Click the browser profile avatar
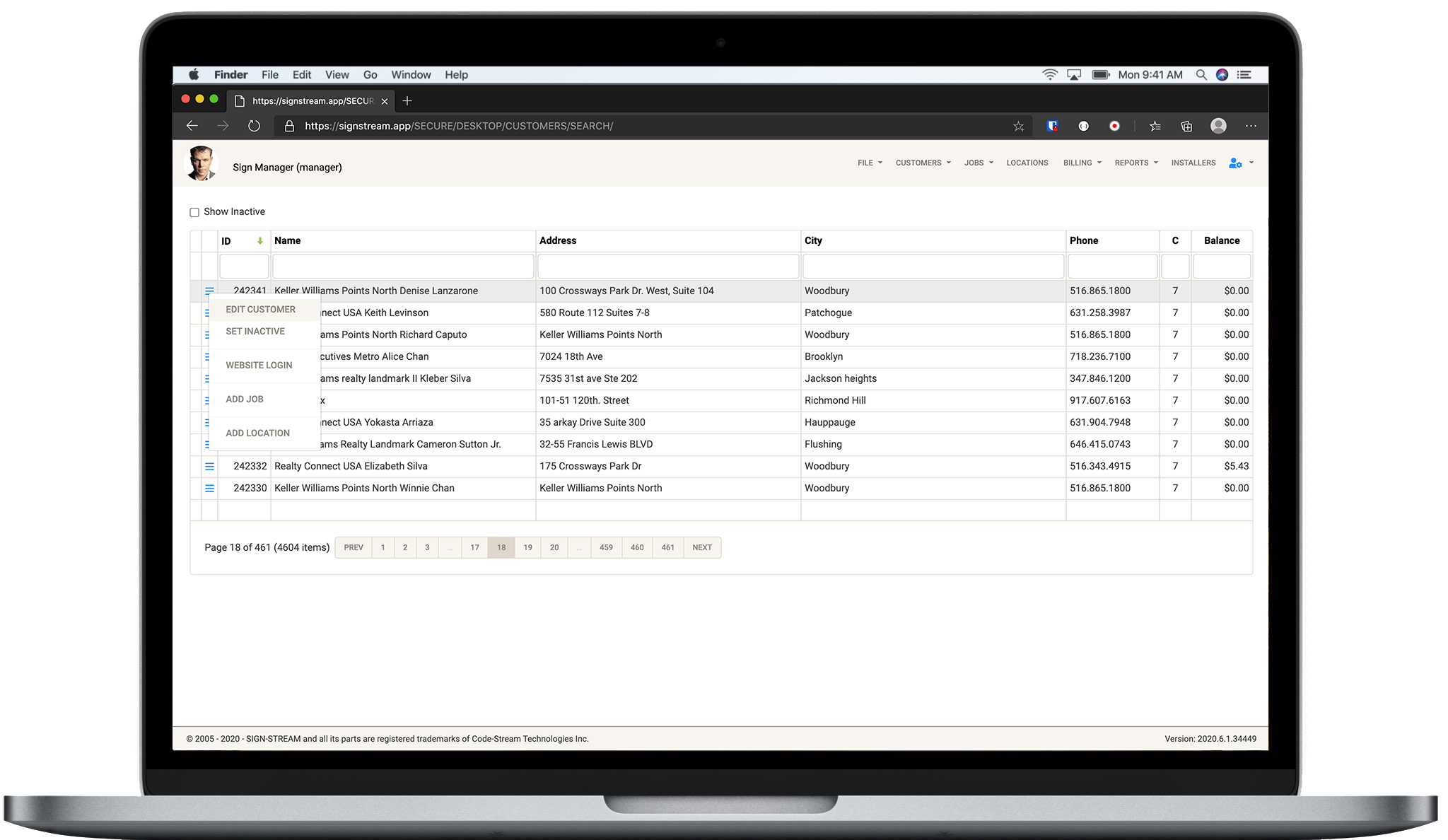This screenshot has height=840, width=1448. [1218, 126]
